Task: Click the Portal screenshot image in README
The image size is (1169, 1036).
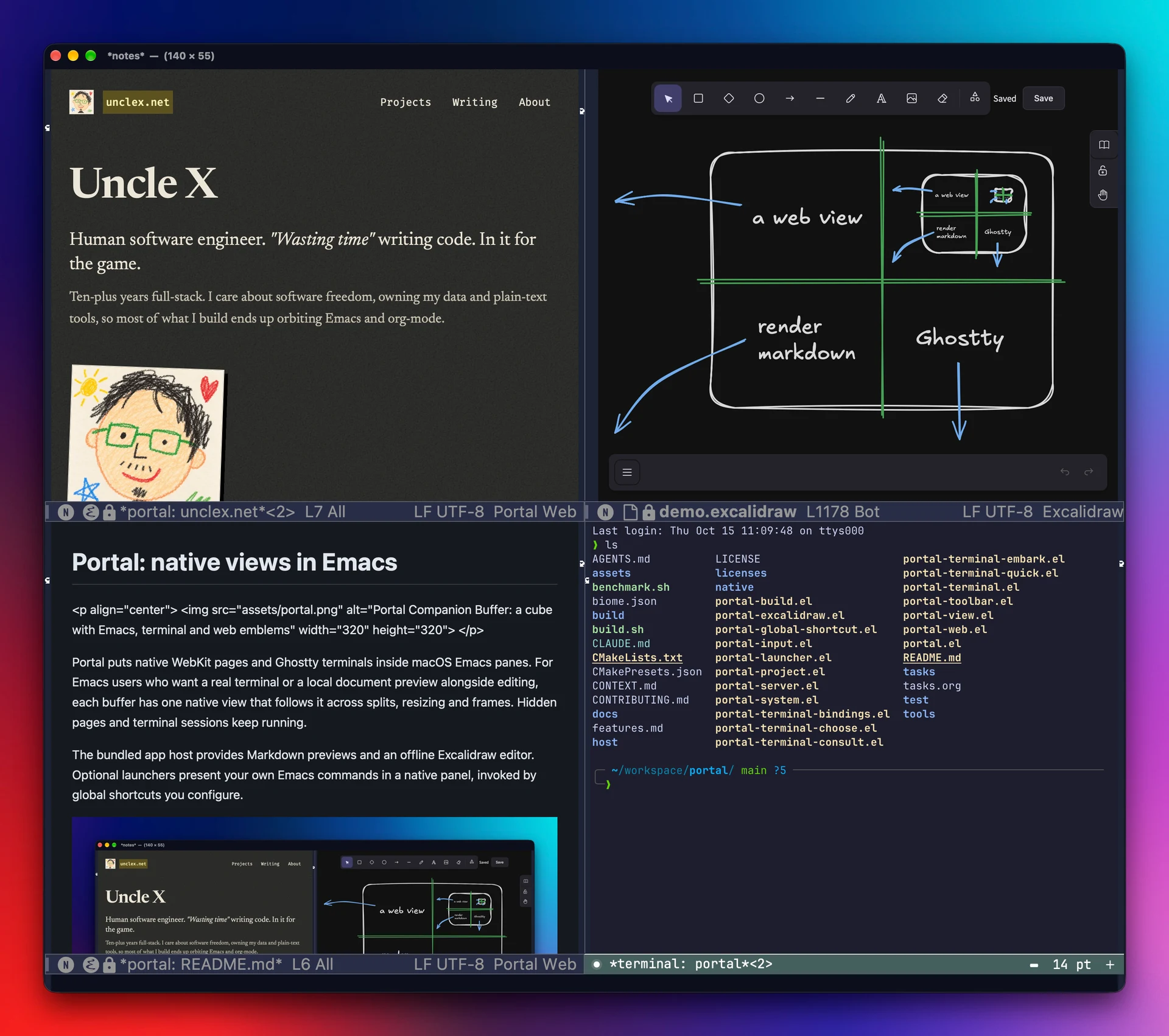Action: pos(314,885)
